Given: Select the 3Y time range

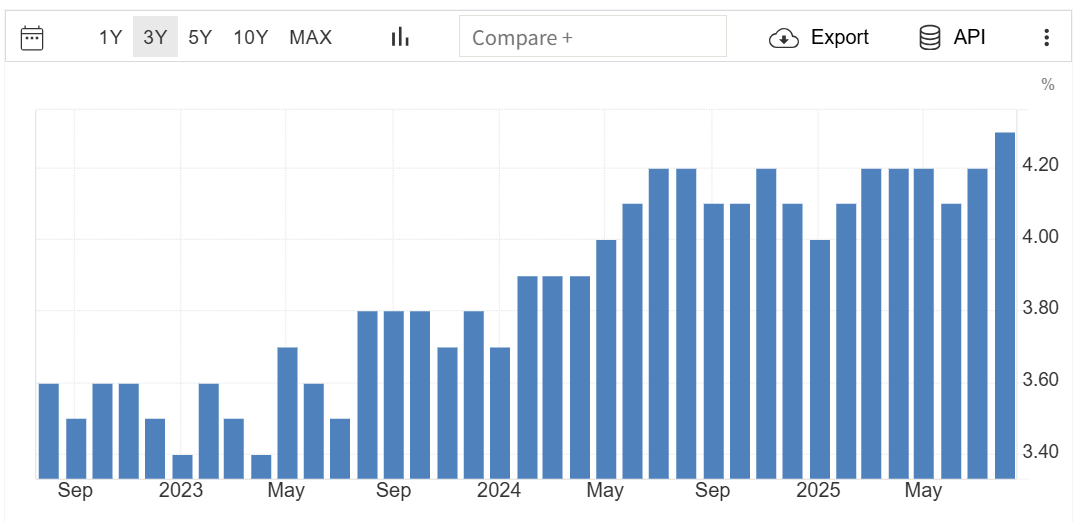Looking at the screenshot, I should click(155, 38).
